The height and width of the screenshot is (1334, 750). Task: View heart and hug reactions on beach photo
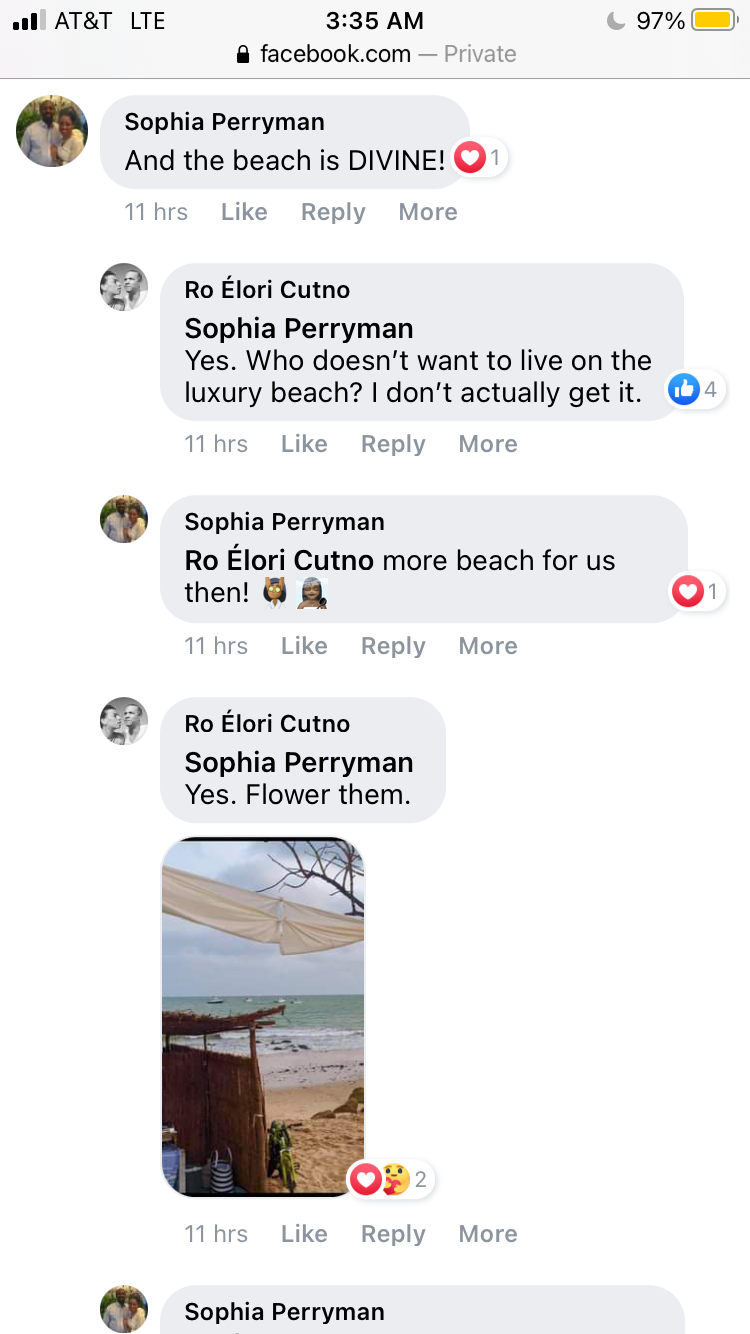[x=391, y=1180]
